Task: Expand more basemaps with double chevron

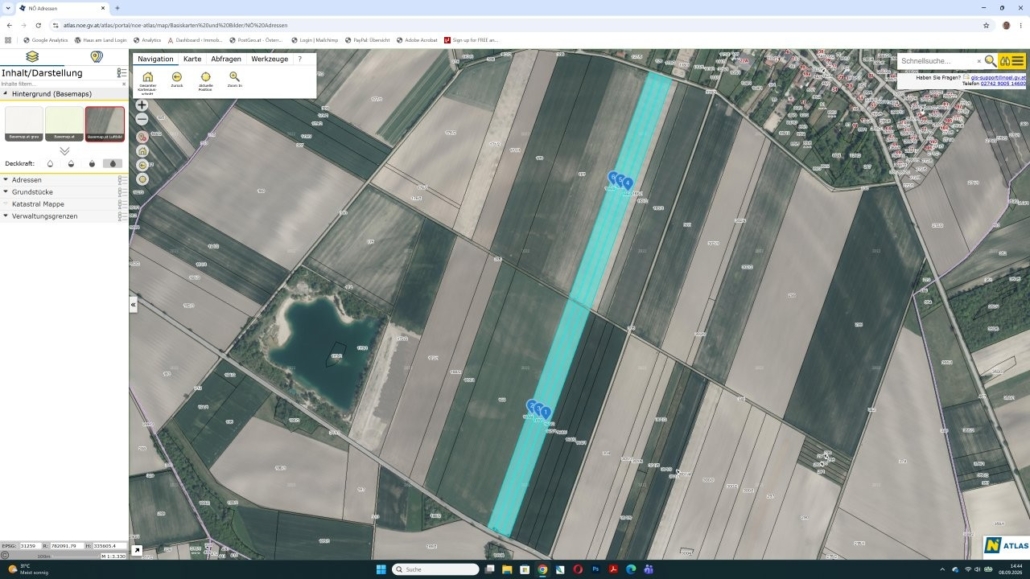Action: pyautogui.click(x=64, y=151)
